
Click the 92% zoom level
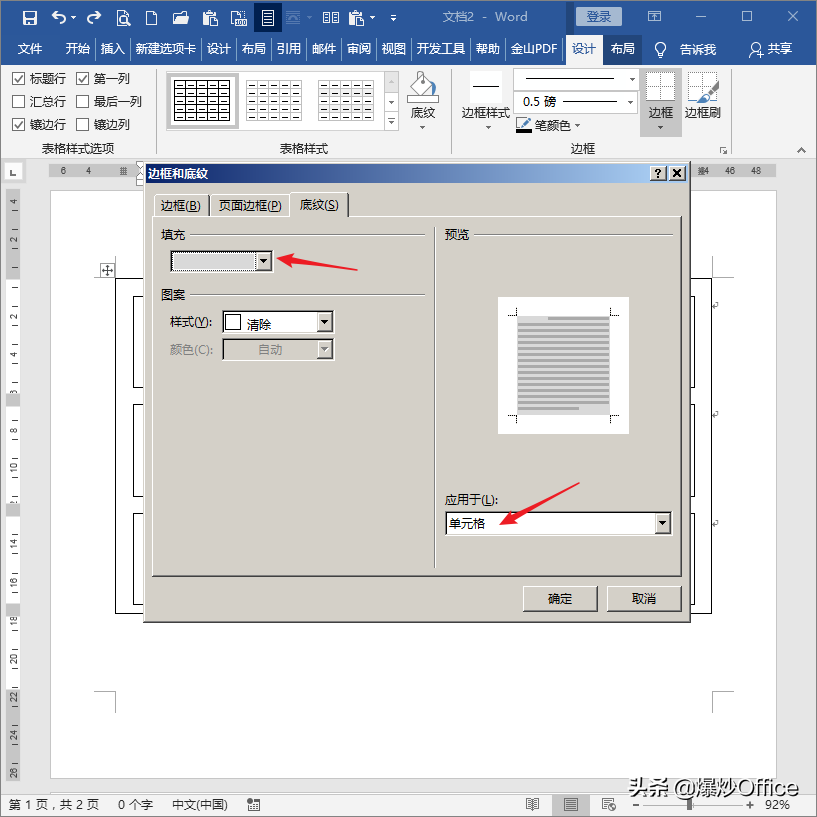[777, 805]
